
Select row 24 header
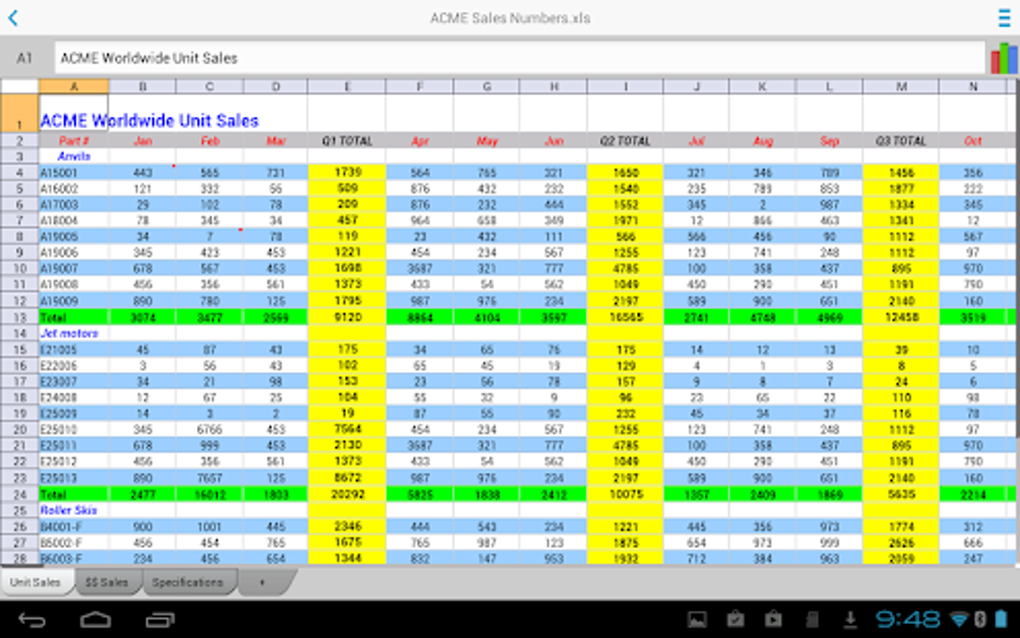click(20, 494)
